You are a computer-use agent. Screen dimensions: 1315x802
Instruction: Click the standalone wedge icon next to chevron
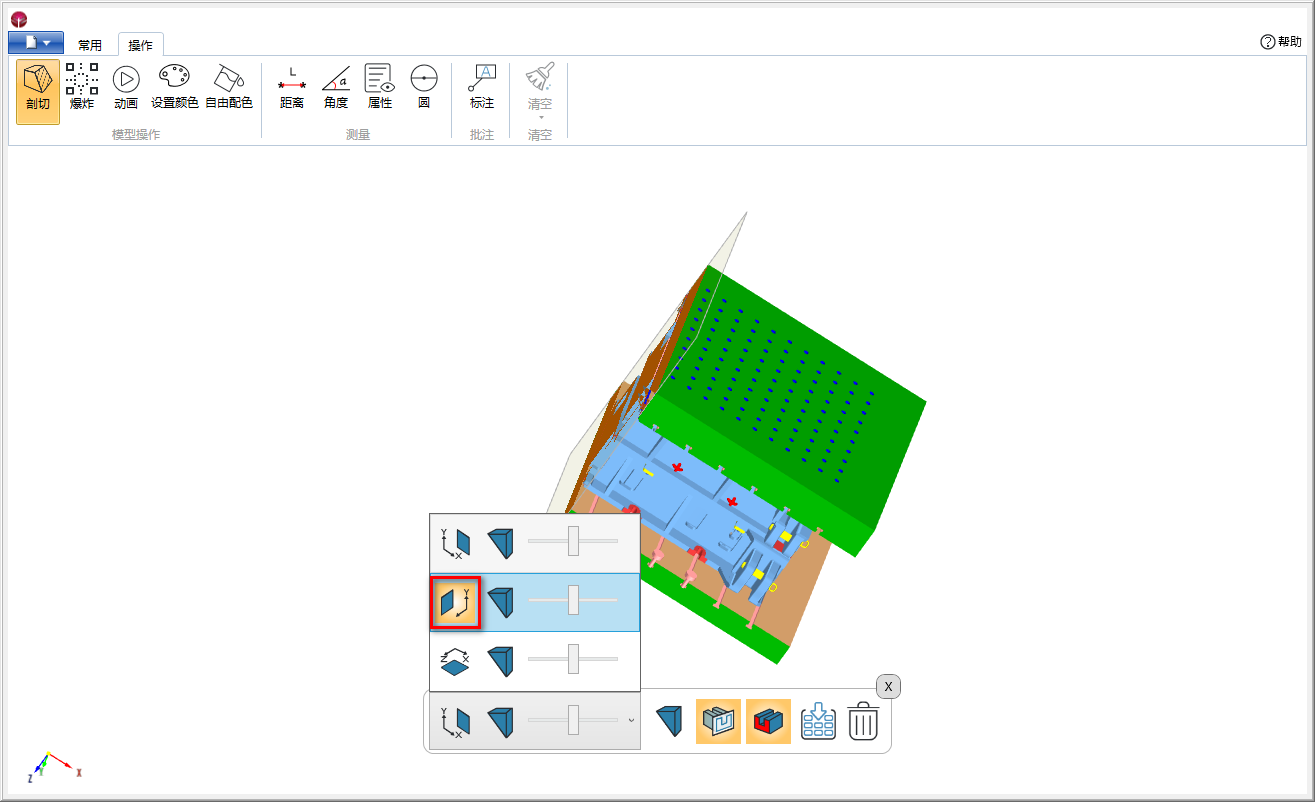click(x=669, y=721)
